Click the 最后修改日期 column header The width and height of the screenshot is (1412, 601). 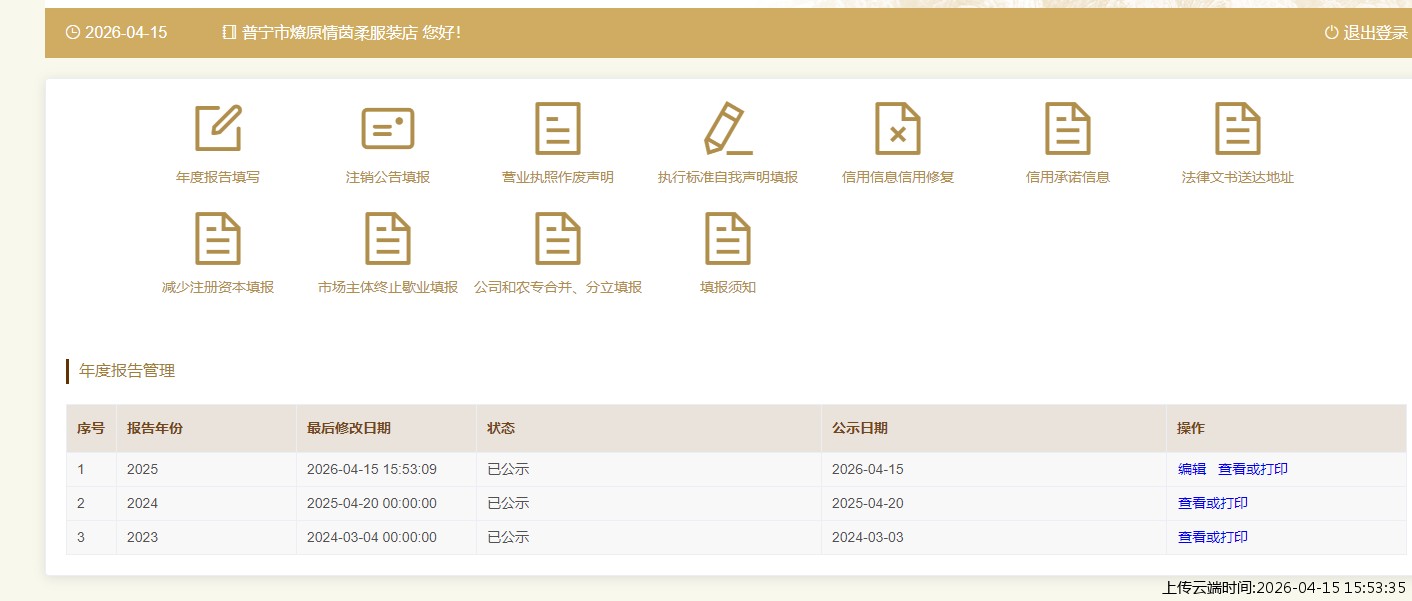348,428
